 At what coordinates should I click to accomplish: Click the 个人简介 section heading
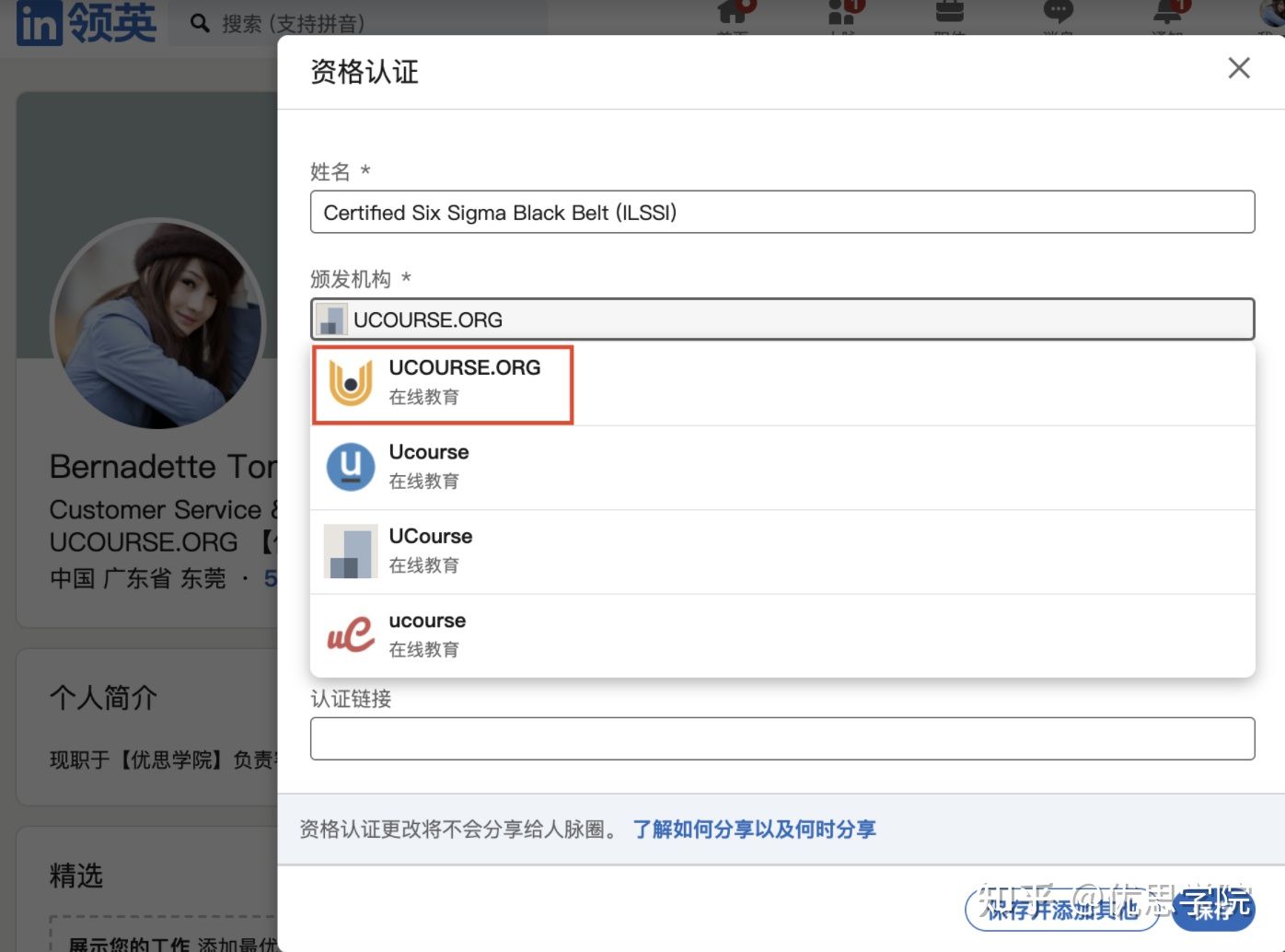point(104,697)
